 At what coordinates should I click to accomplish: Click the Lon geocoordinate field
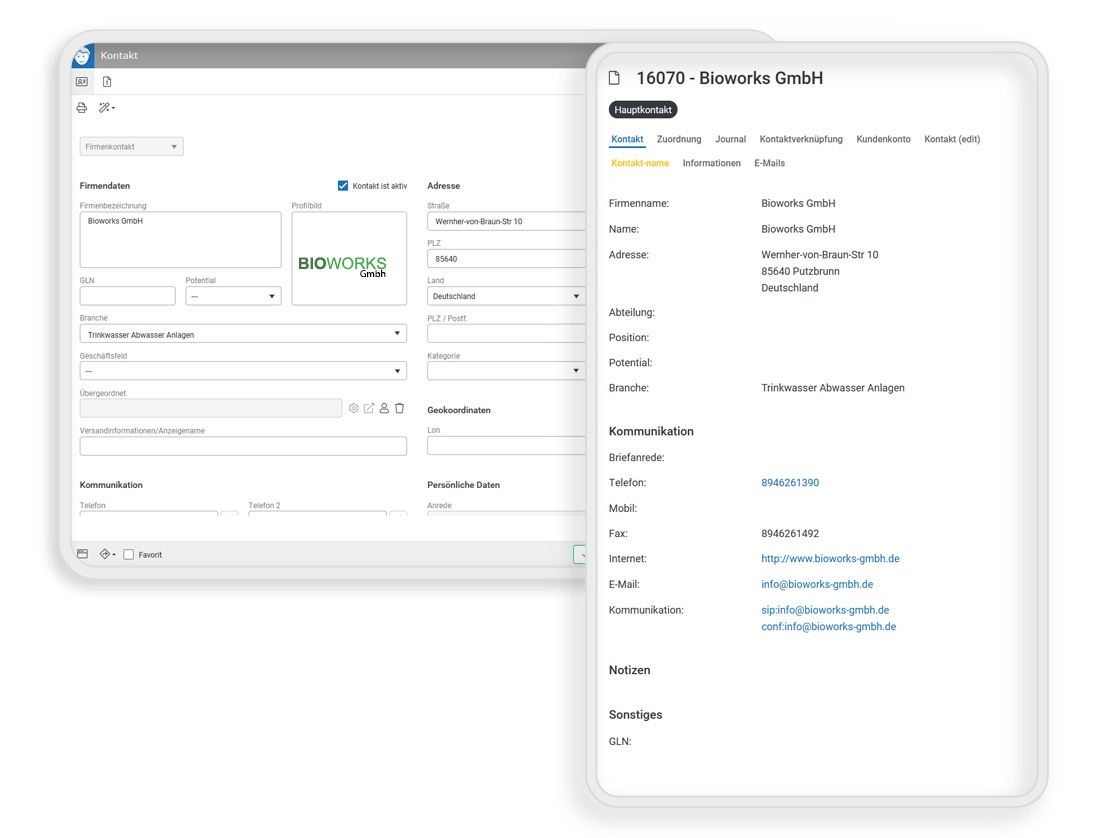pos(506,446)
